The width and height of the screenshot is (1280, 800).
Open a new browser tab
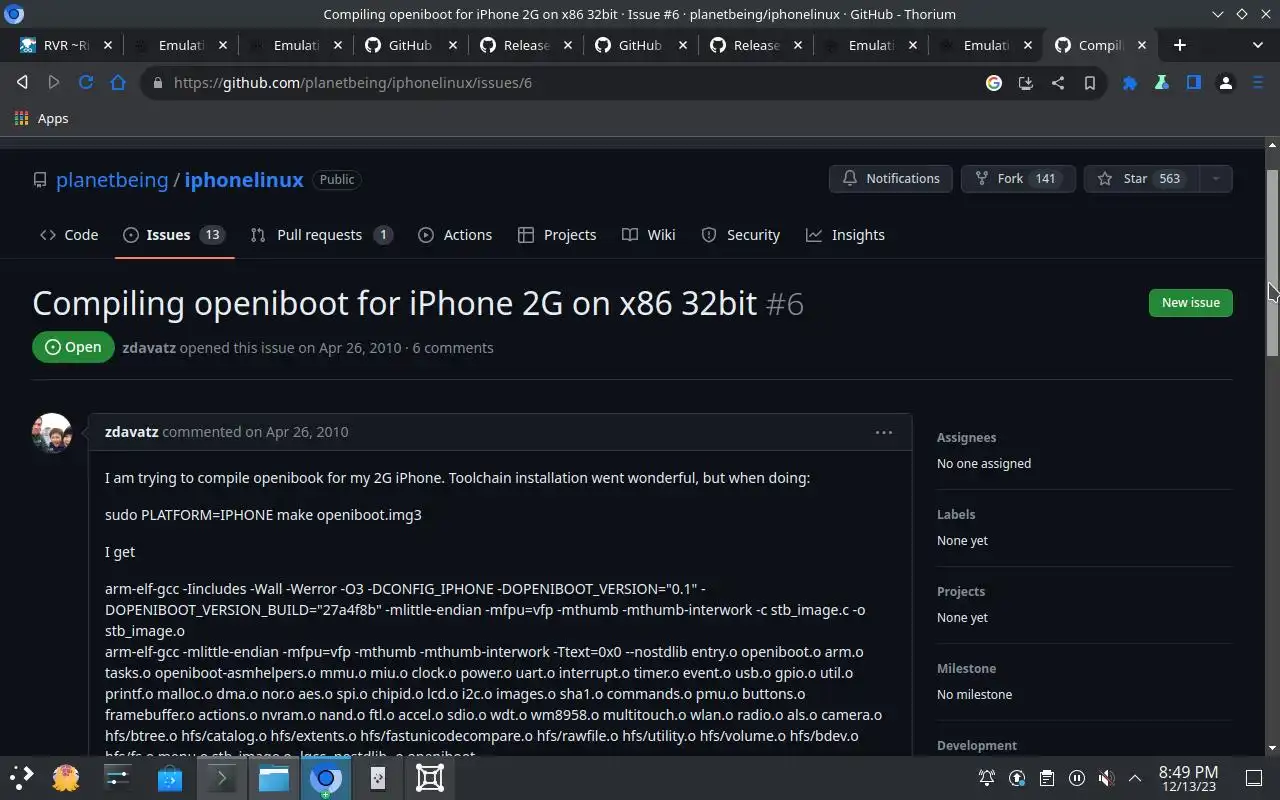(x=1180, y=45)
